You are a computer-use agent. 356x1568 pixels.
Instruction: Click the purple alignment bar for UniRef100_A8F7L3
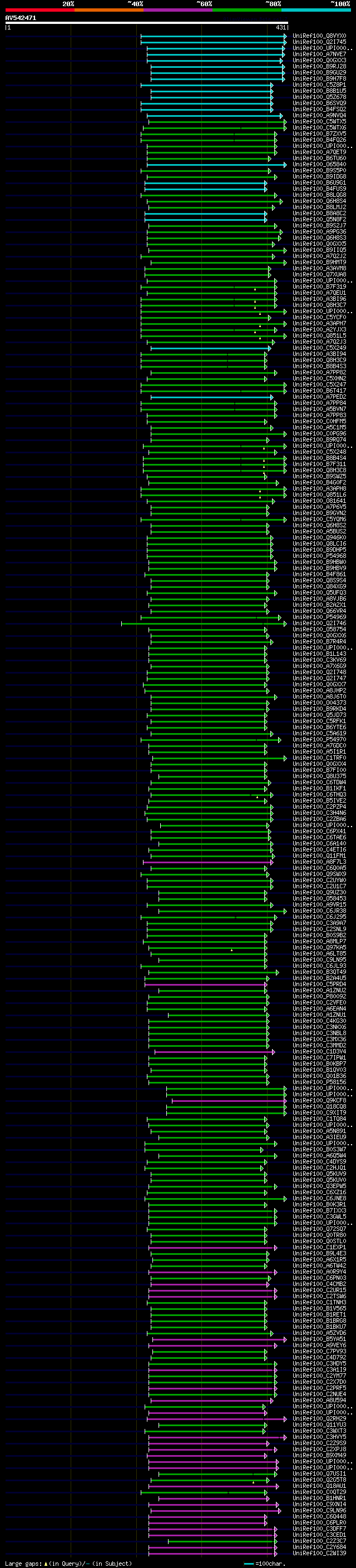tap(208, 862)
